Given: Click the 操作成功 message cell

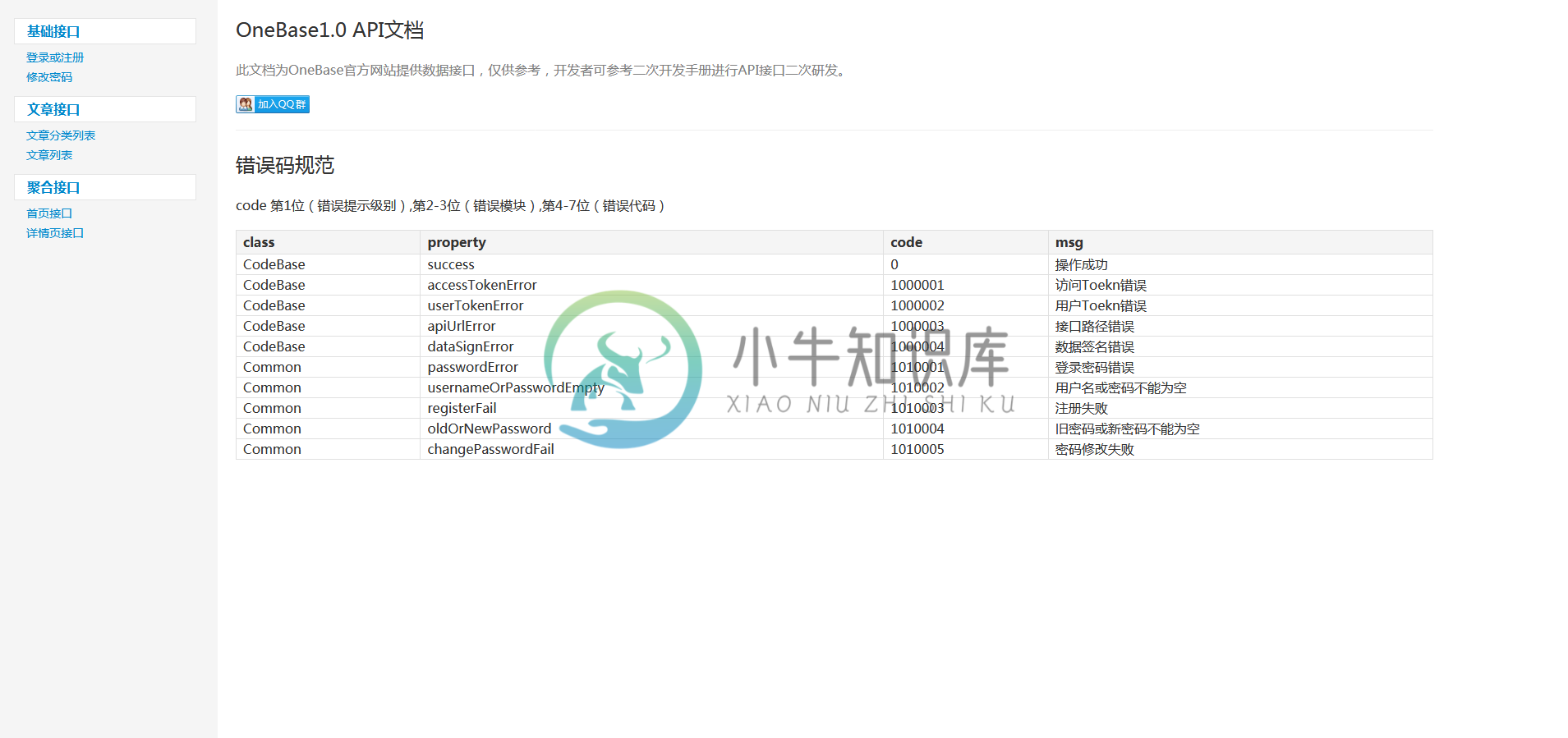Looking at the screenshot, I should point(1240,264).
